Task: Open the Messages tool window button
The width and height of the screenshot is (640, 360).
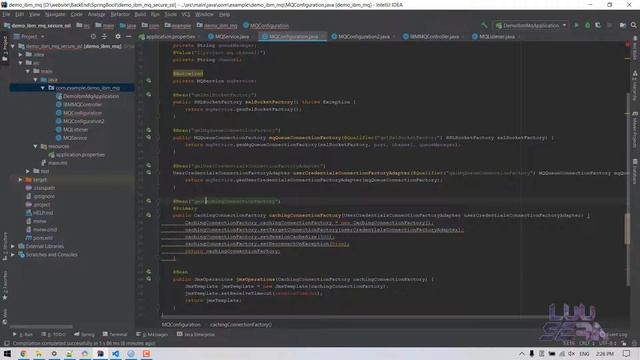Action: tap(152, 334)
